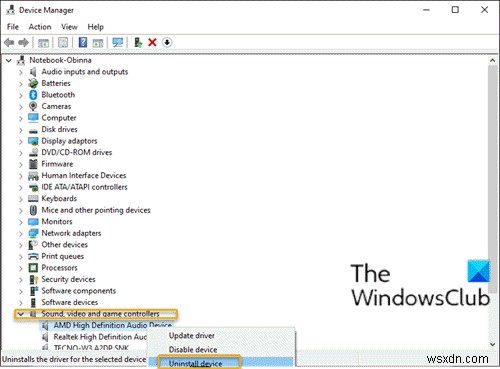
Task: Expand the IDE ATA/ATAPI controllers node
Action: 21,187
